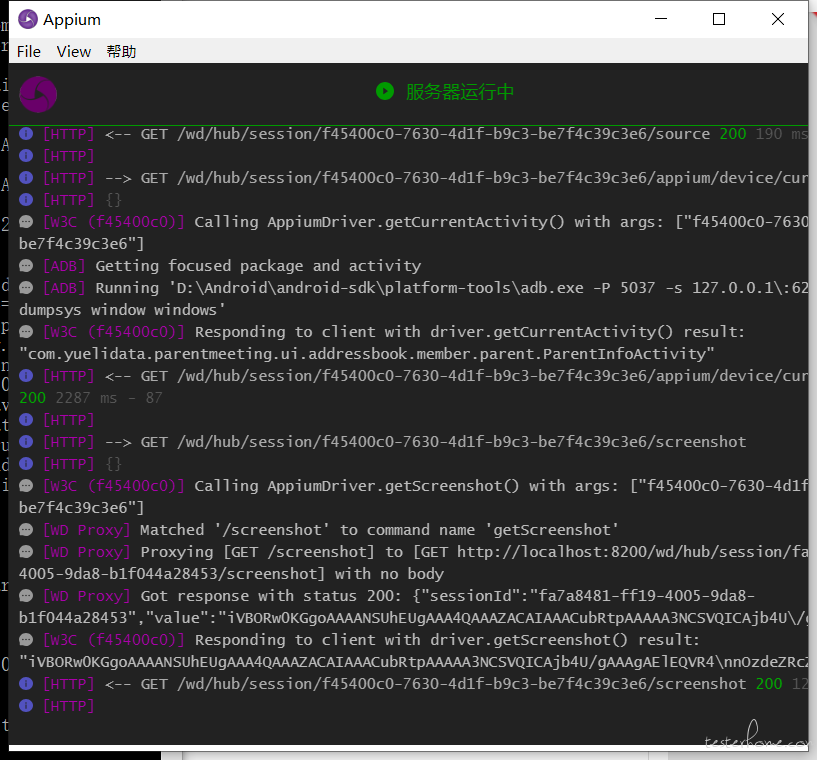Click the 'Got response with status 200' text
The width and height of the screenshot is (817, 760).
(271, 596)
